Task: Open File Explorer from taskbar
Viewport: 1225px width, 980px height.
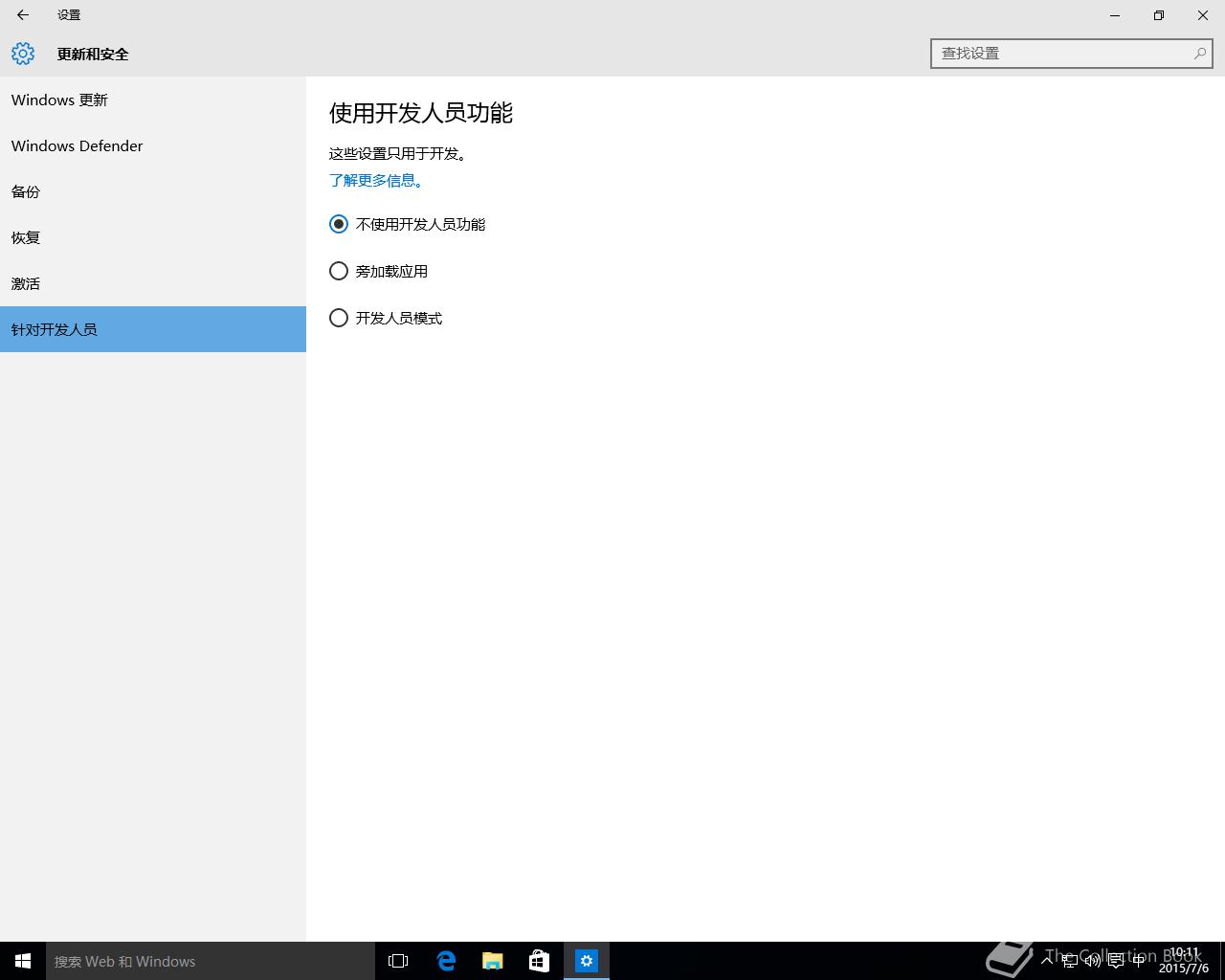Action: pyautogui.click(x=493, y=961)
